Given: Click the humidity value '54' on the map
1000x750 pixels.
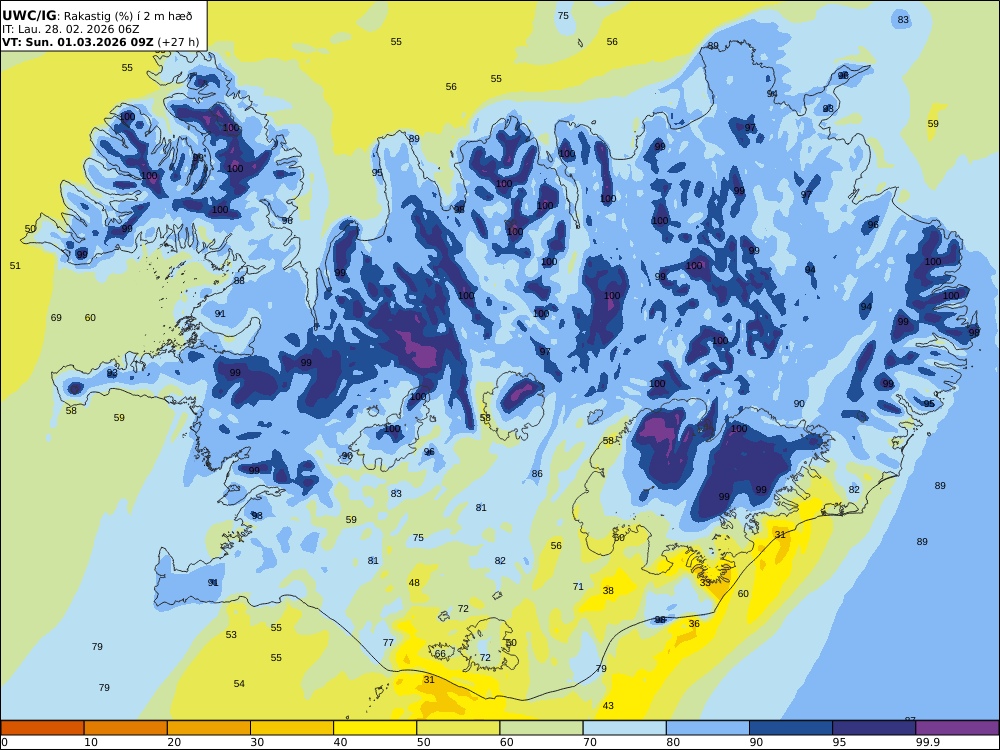Looking at the screenshot, I should [239, 684].
